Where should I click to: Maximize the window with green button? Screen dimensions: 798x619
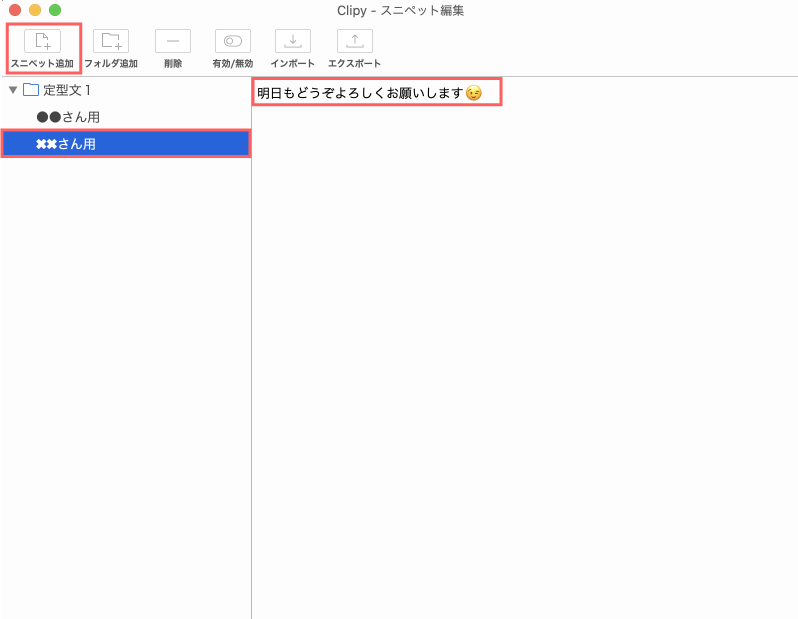[x=55, y=10]
